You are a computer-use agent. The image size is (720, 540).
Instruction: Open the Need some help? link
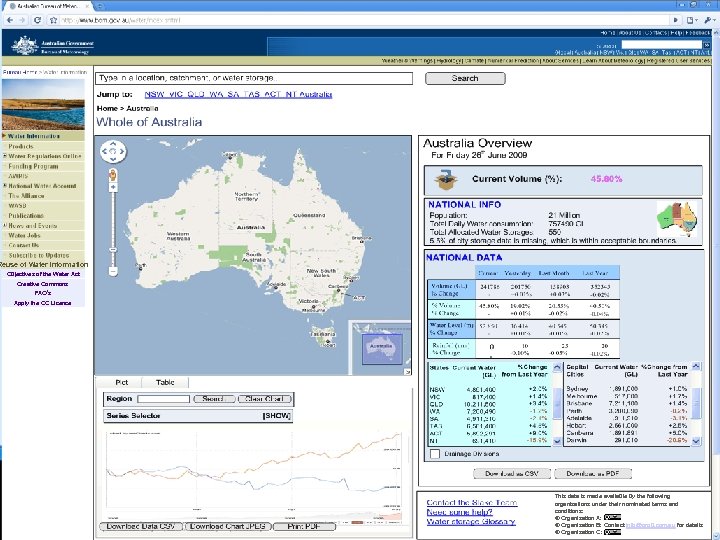(460, 512)
